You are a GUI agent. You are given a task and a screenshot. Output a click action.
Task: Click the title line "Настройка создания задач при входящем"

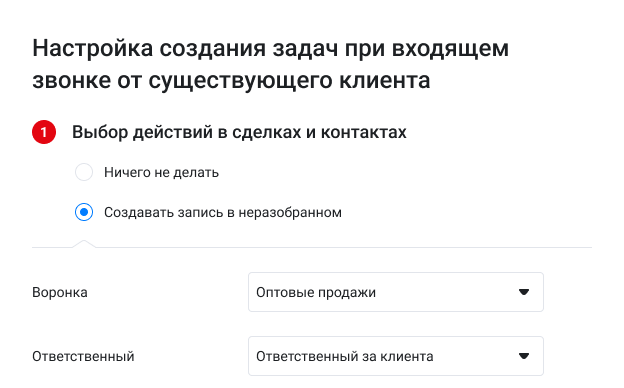271,49
